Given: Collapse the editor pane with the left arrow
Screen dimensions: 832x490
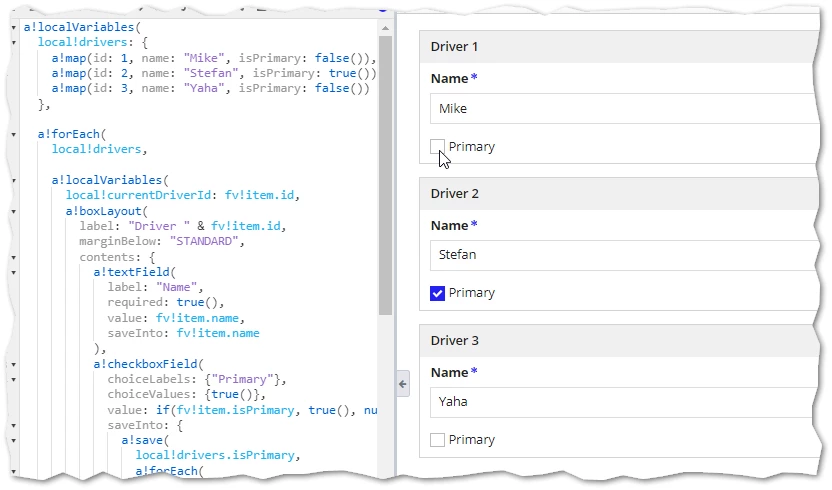Looking at the screenshot, I should [403, 384].
